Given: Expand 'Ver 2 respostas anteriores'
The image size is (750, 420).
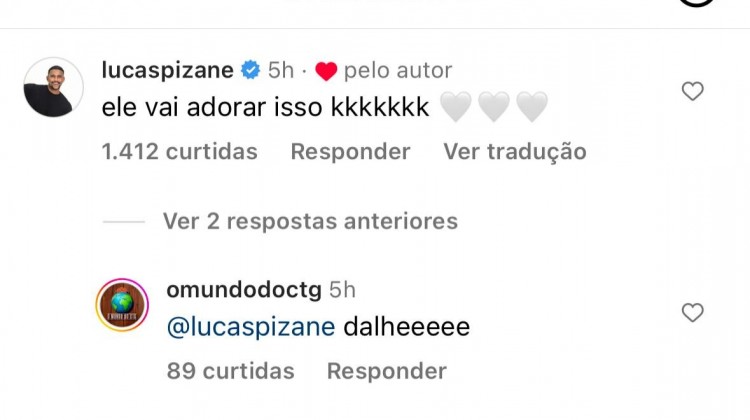Looking at the screenshot, I should [309, 221].
